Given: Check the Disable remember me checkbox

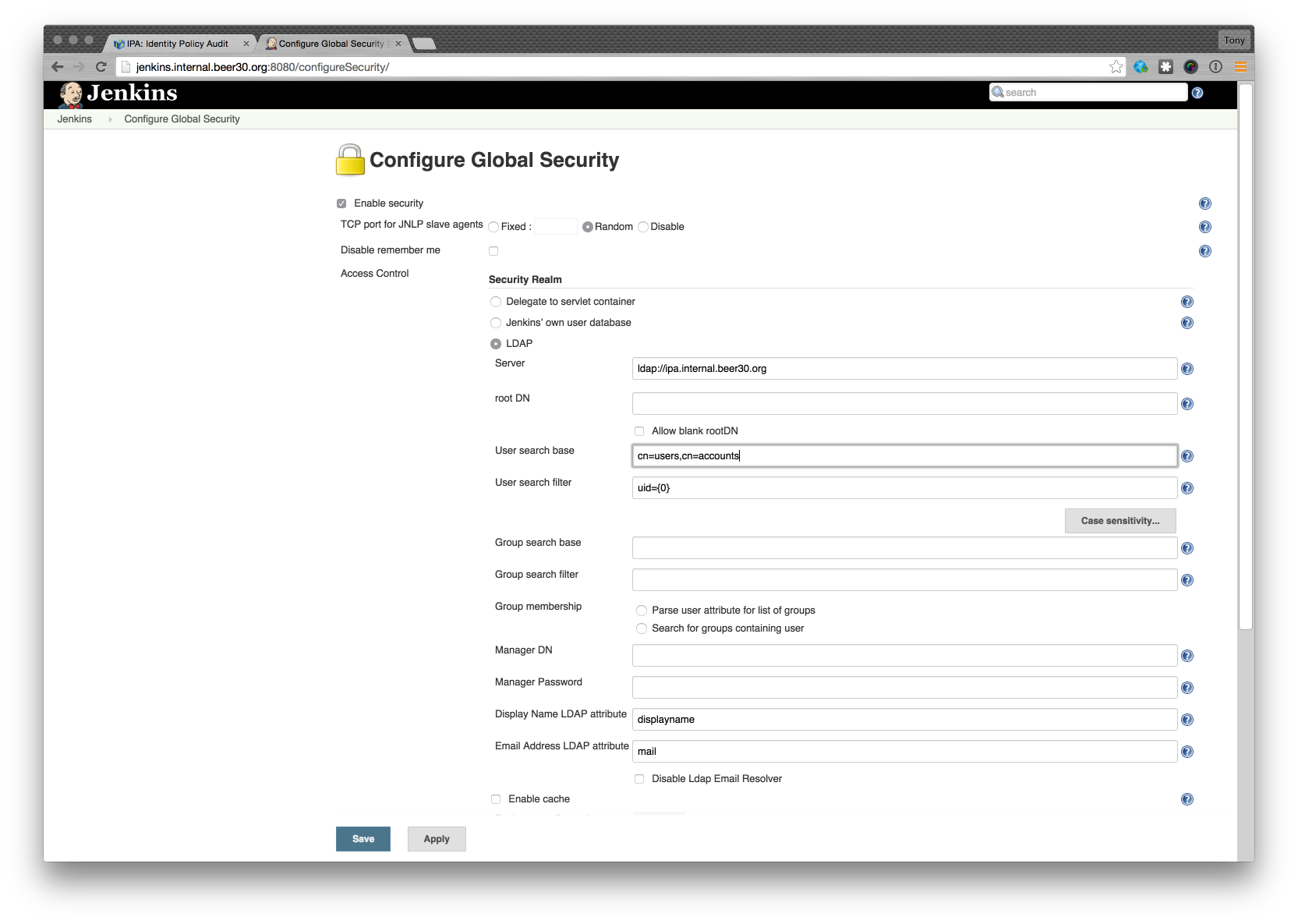Looking at the screenshot, I should pyautogui.click(x=493, y=251).
